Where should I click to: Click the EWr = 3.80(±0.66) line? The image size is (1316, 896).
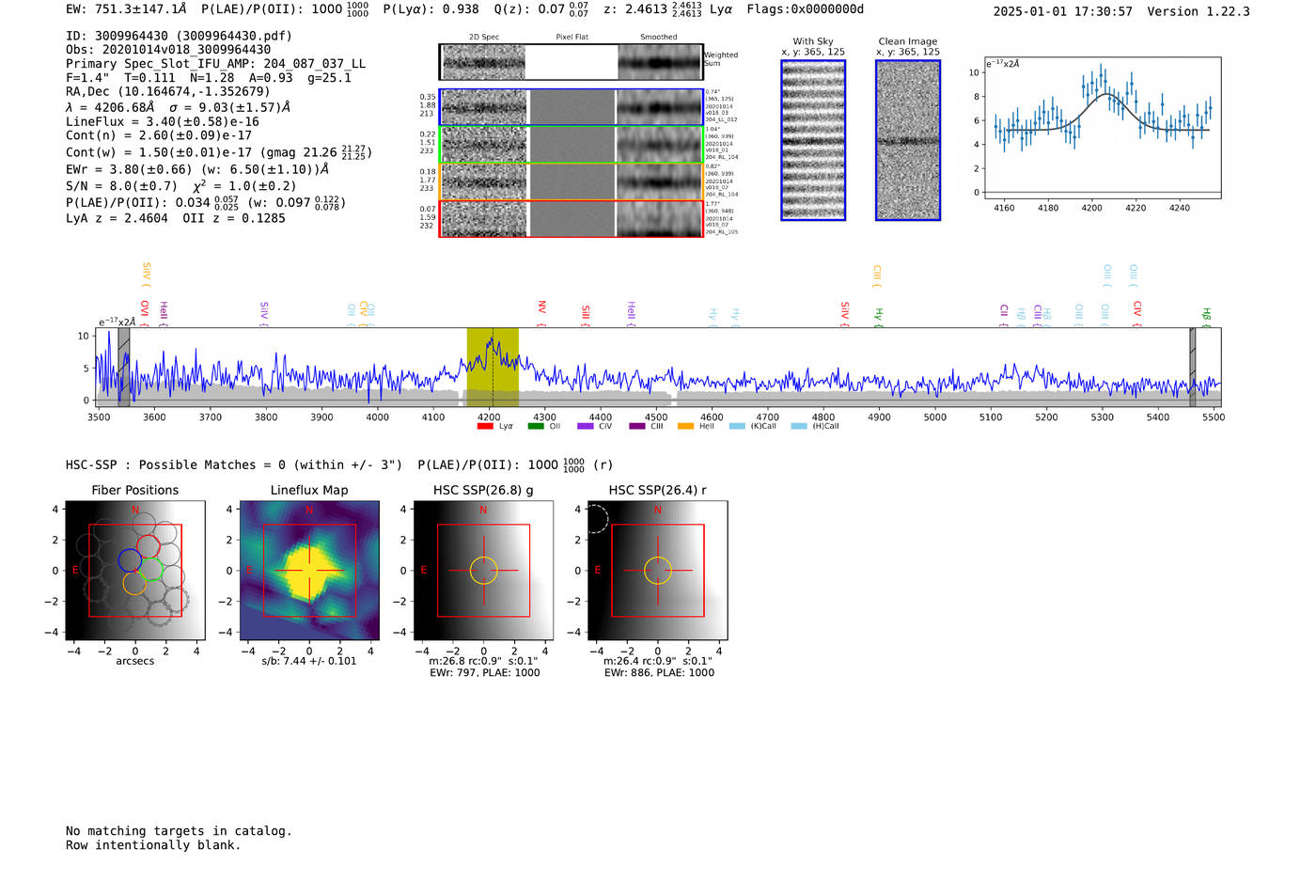point(197,169)
